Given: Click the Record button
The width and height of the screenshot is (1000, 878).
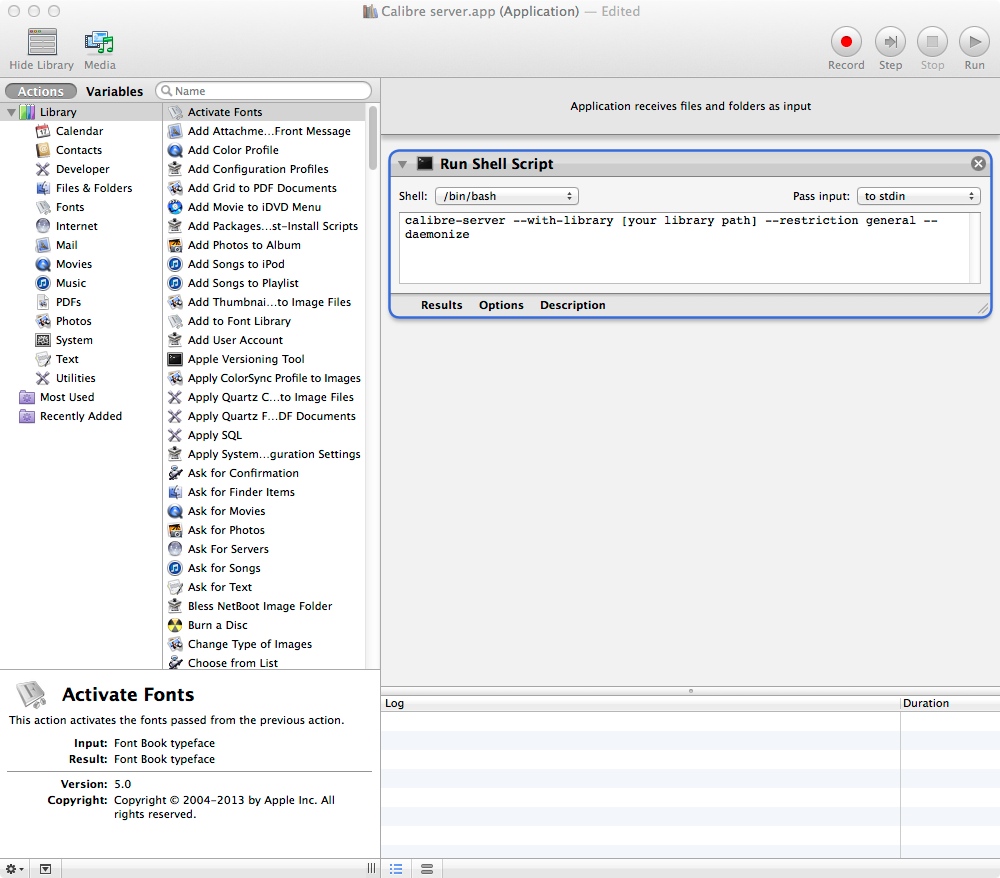Looking at the screenshot, I should [x=846, y=42].
